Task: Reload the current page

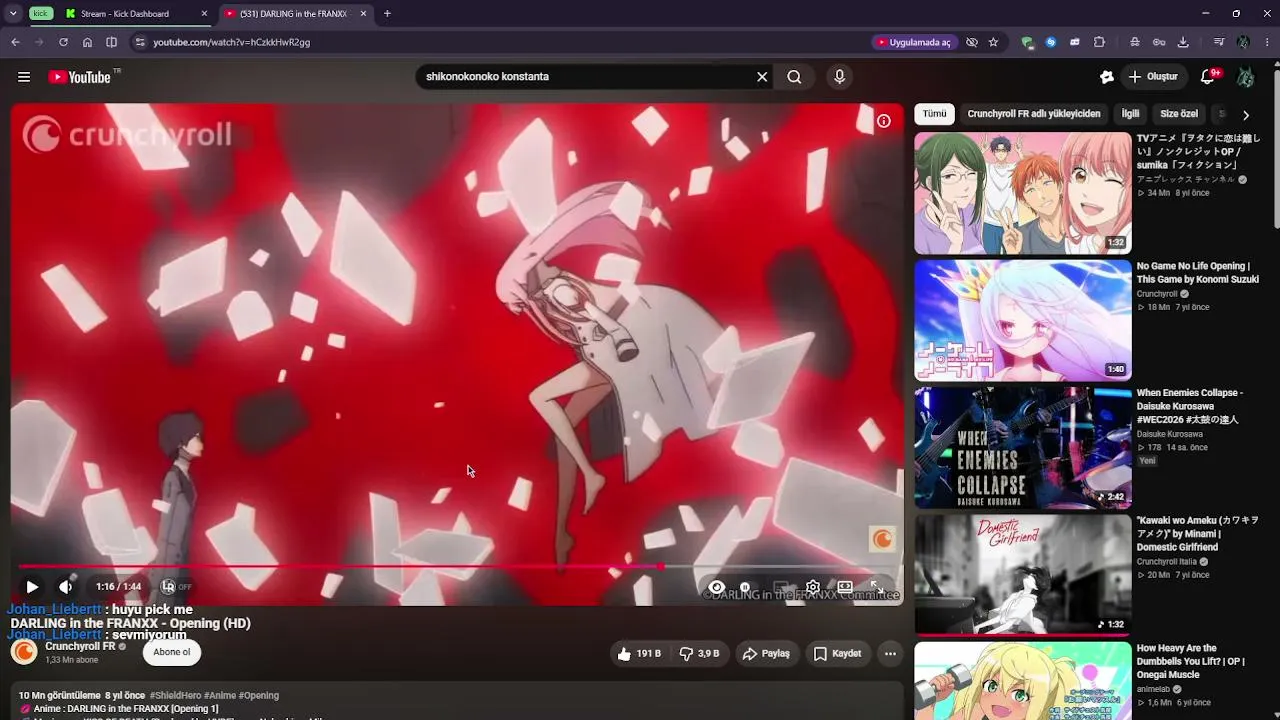Action: [63, 42]
